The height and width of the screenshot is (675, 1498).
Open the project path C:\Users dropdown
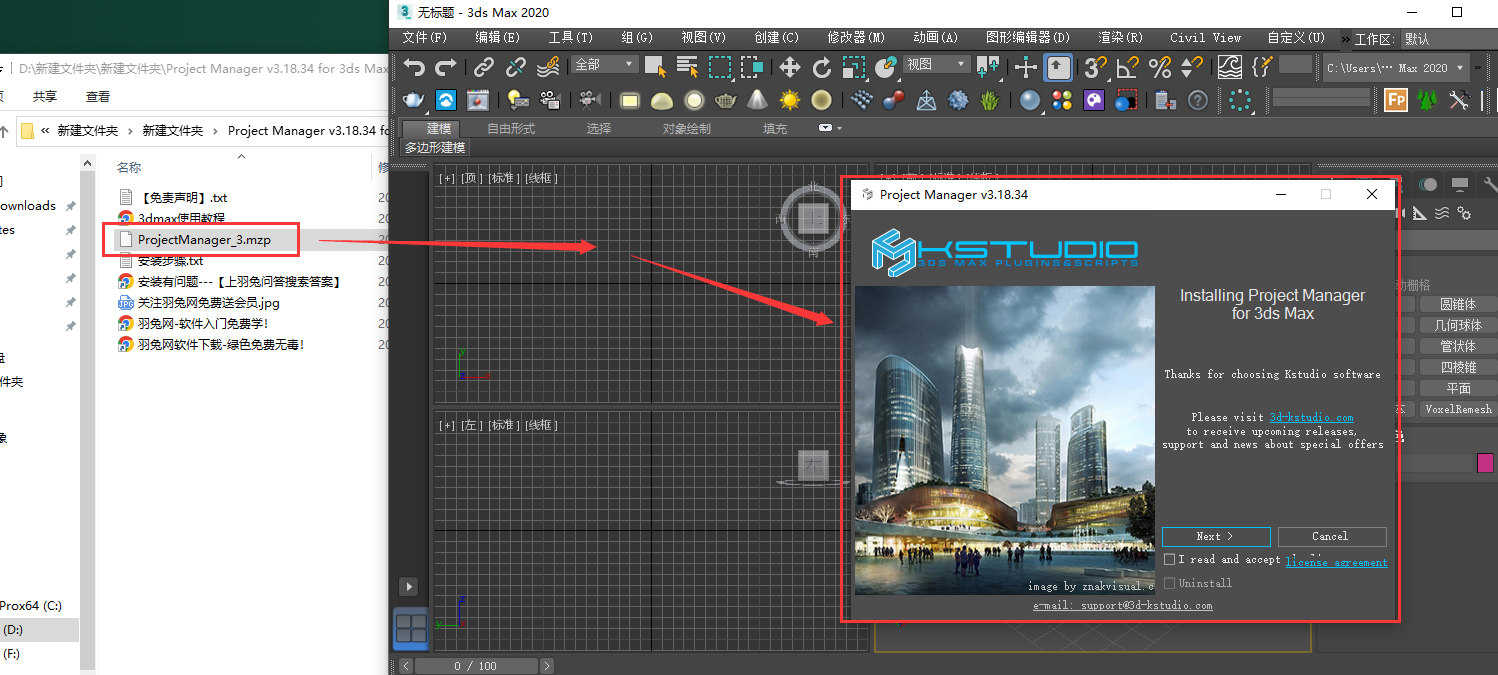pyautogui.click(x=1394, y=68)
